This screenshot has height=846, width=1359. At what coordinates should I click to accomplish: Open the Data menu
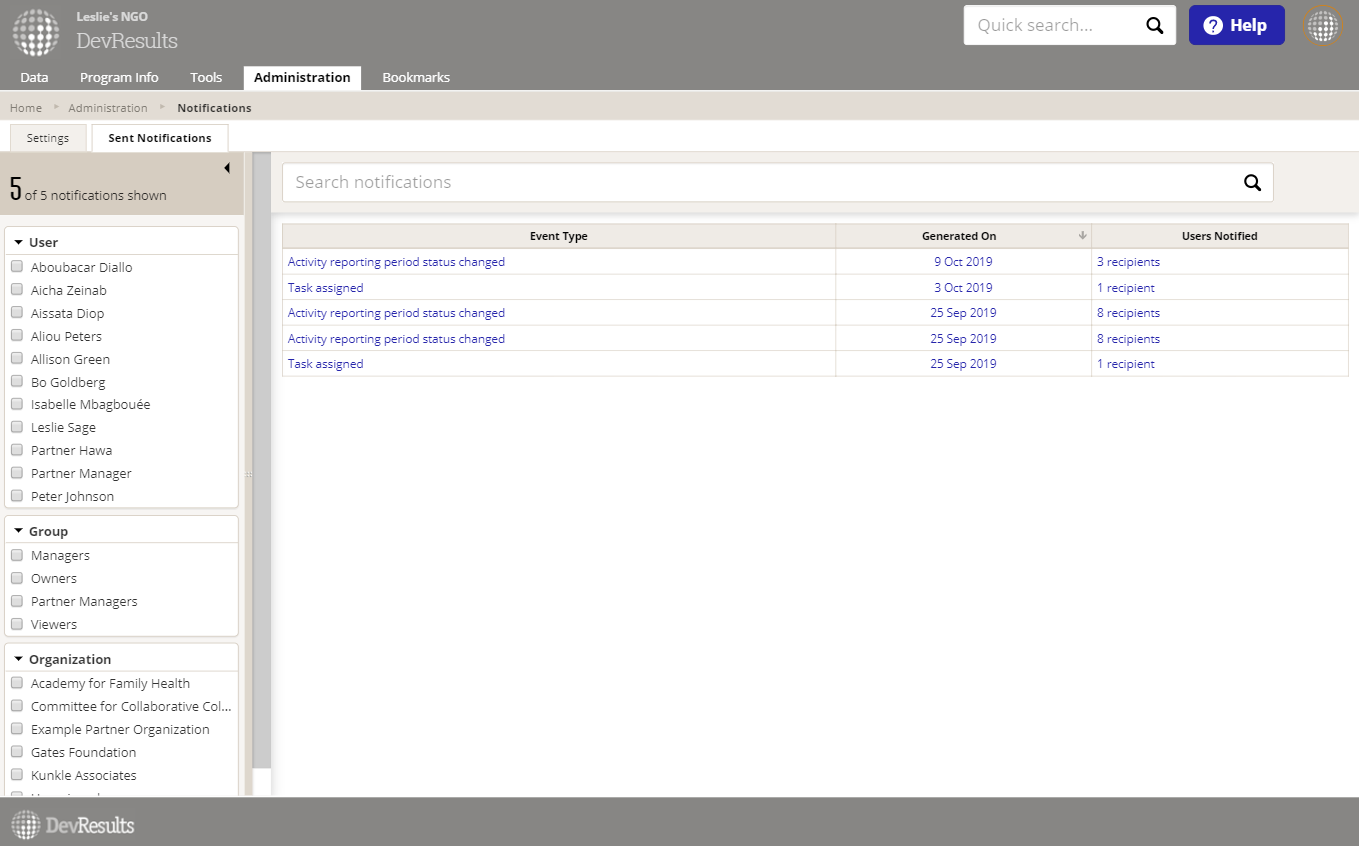34,77
